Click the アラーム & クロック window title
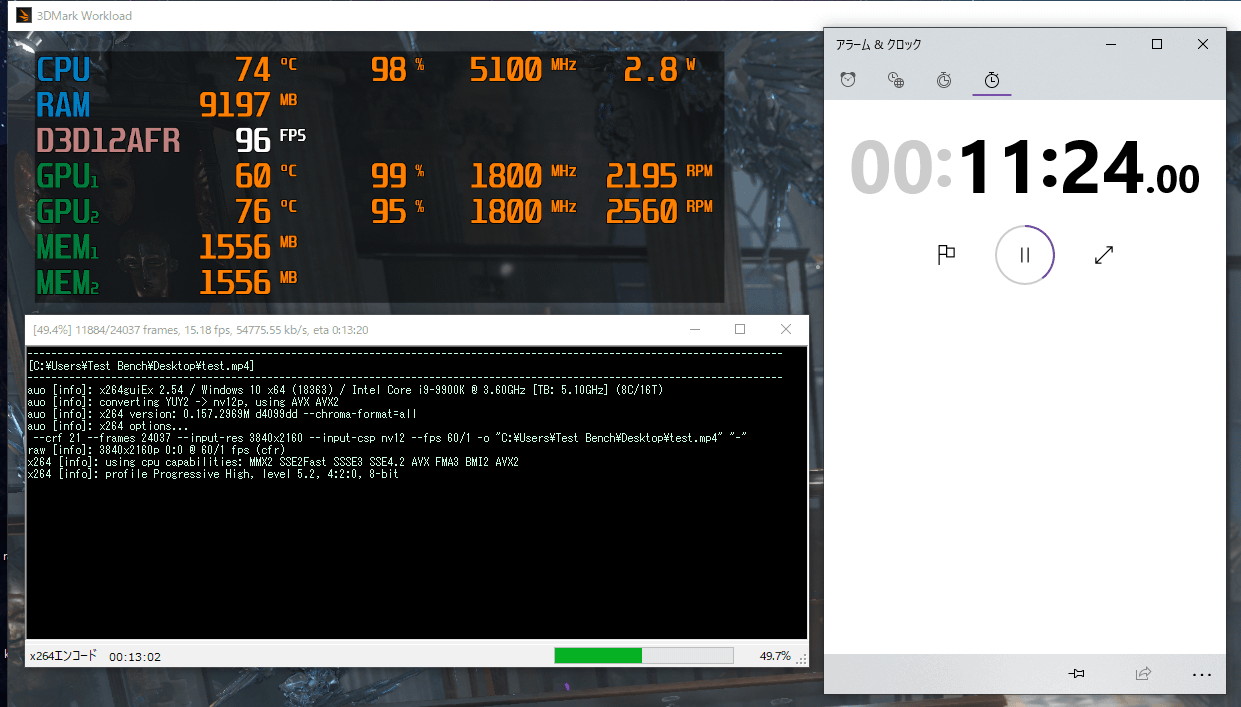1241x707 pixels. click(x=879, y=45)
